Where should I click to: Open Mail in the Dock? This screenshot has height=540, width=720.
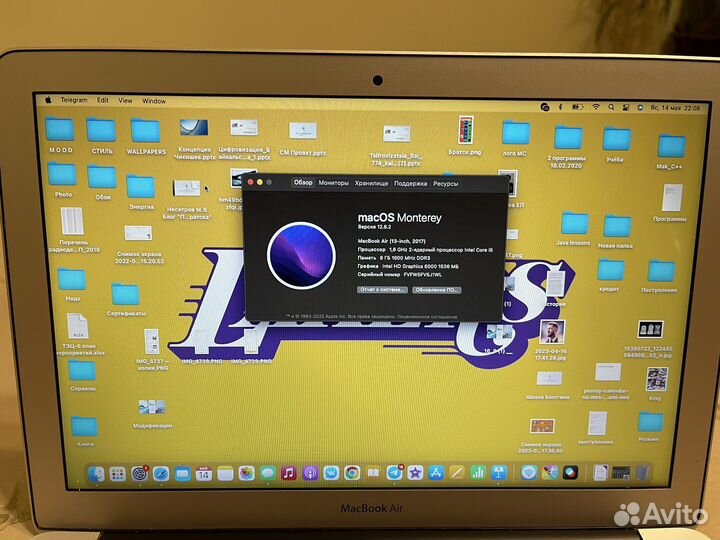[182, 473]
